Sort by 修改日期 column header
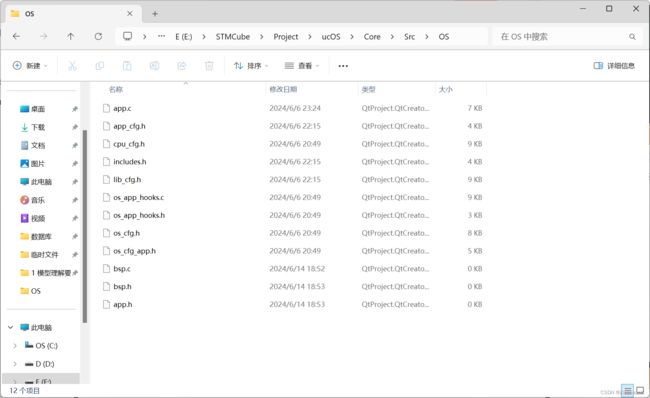Screen dimensions: 650x398 coord(283,89)
